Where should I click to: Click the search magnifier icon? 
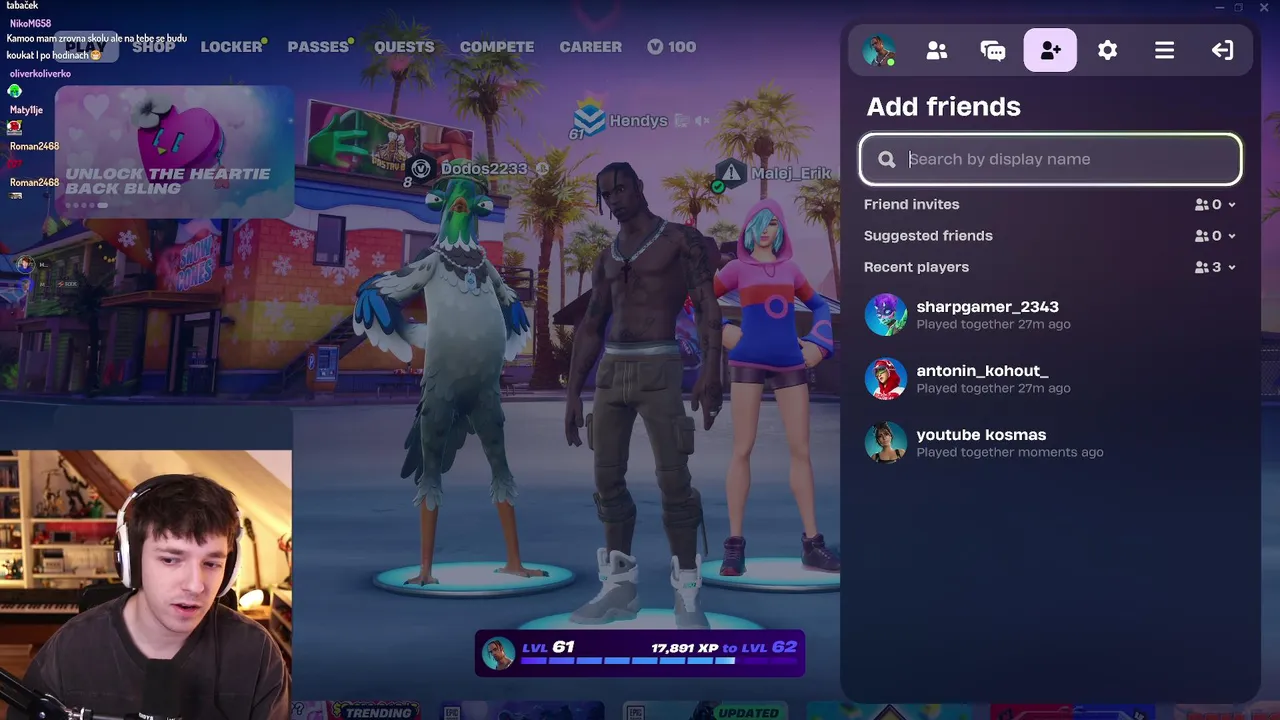tap(886, 159)
